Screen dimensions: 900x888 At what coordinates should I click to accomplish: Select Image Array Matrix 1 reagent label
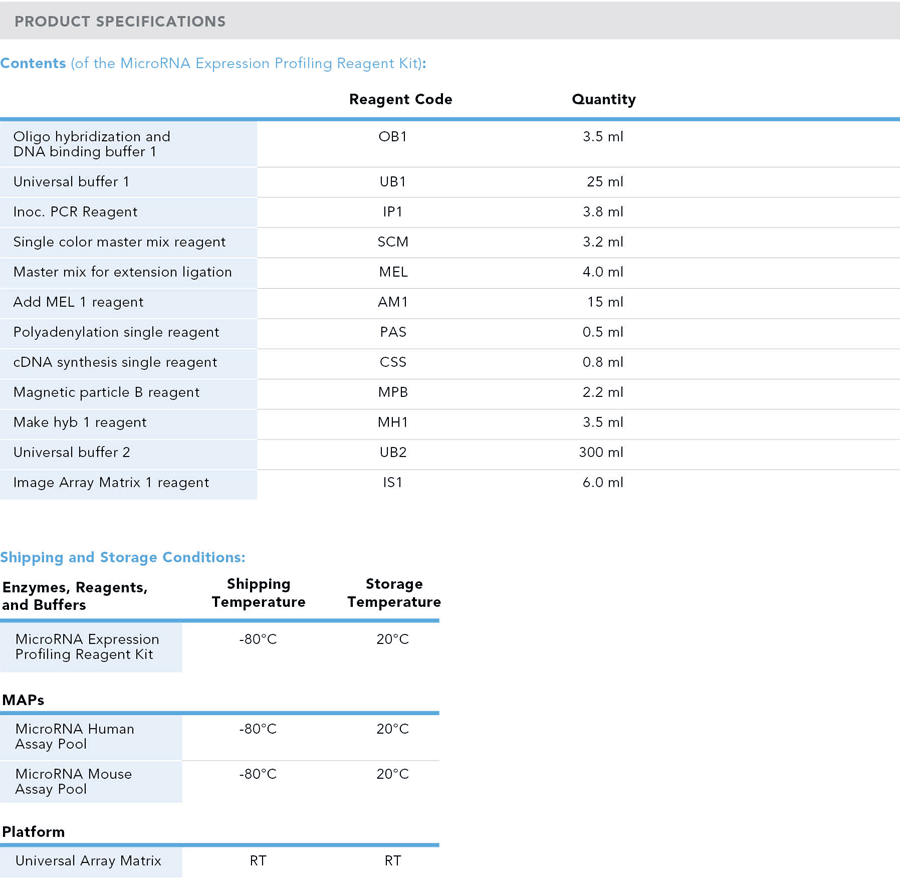coord(111,483)
